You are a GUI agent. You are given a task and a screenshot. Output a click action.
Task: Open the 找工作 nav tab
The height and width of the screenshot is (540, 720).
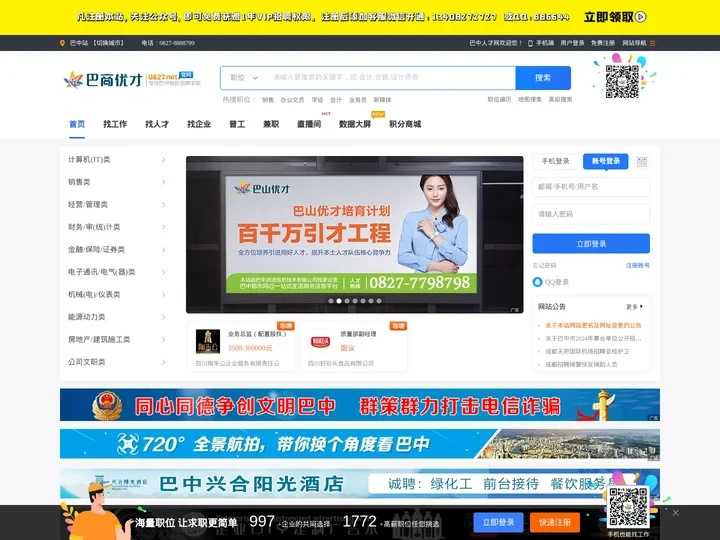point(115,124)
